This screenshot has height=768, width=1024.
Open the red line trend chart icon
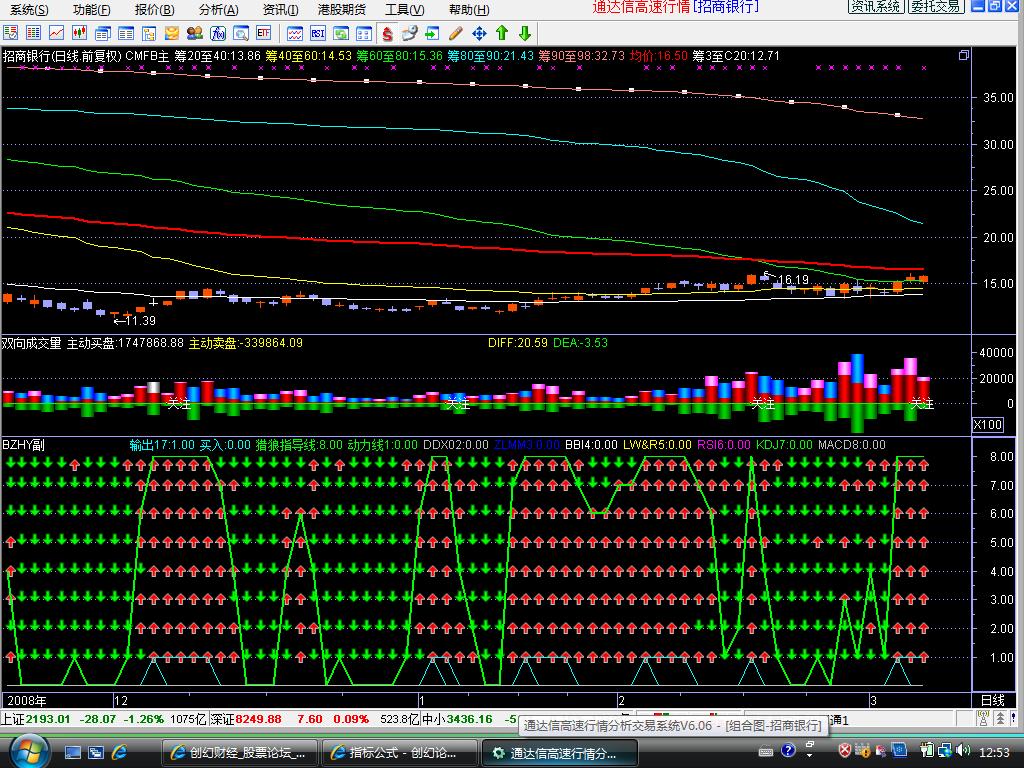[x=56, y=33]
